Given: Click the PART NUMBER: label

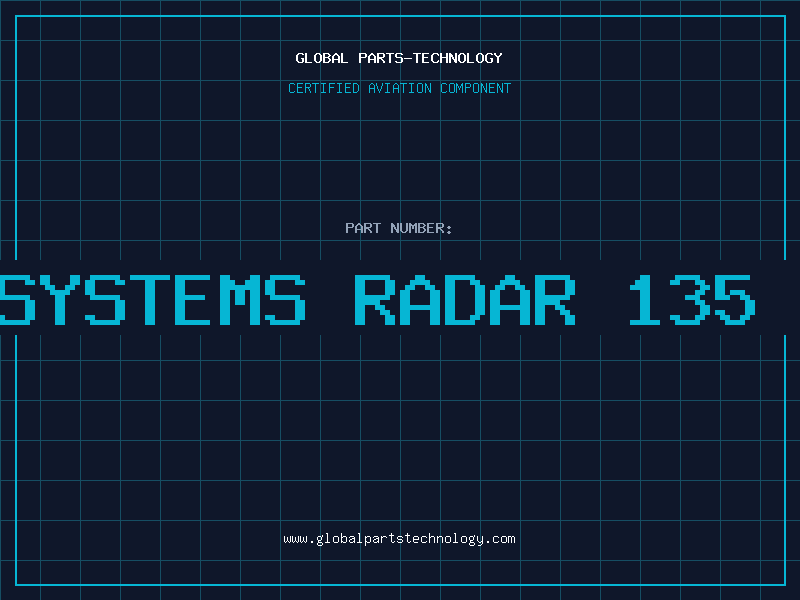Looking at the screenshot, I should 399,228.
